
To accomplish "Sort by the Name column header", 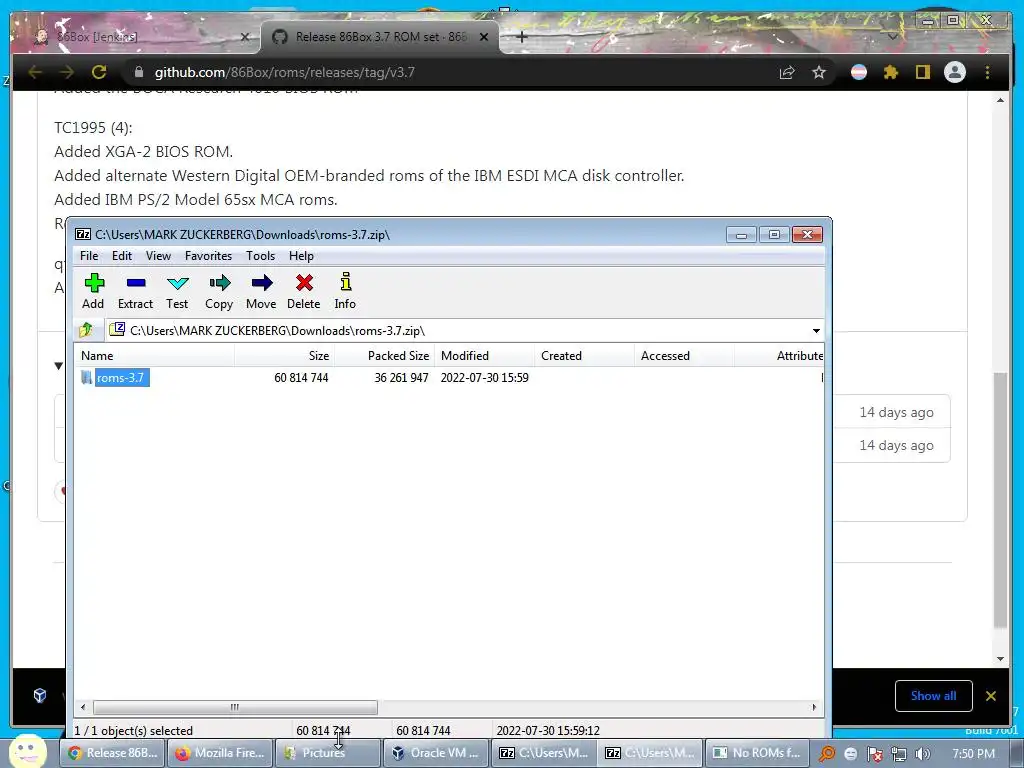I will pos(155,356).
